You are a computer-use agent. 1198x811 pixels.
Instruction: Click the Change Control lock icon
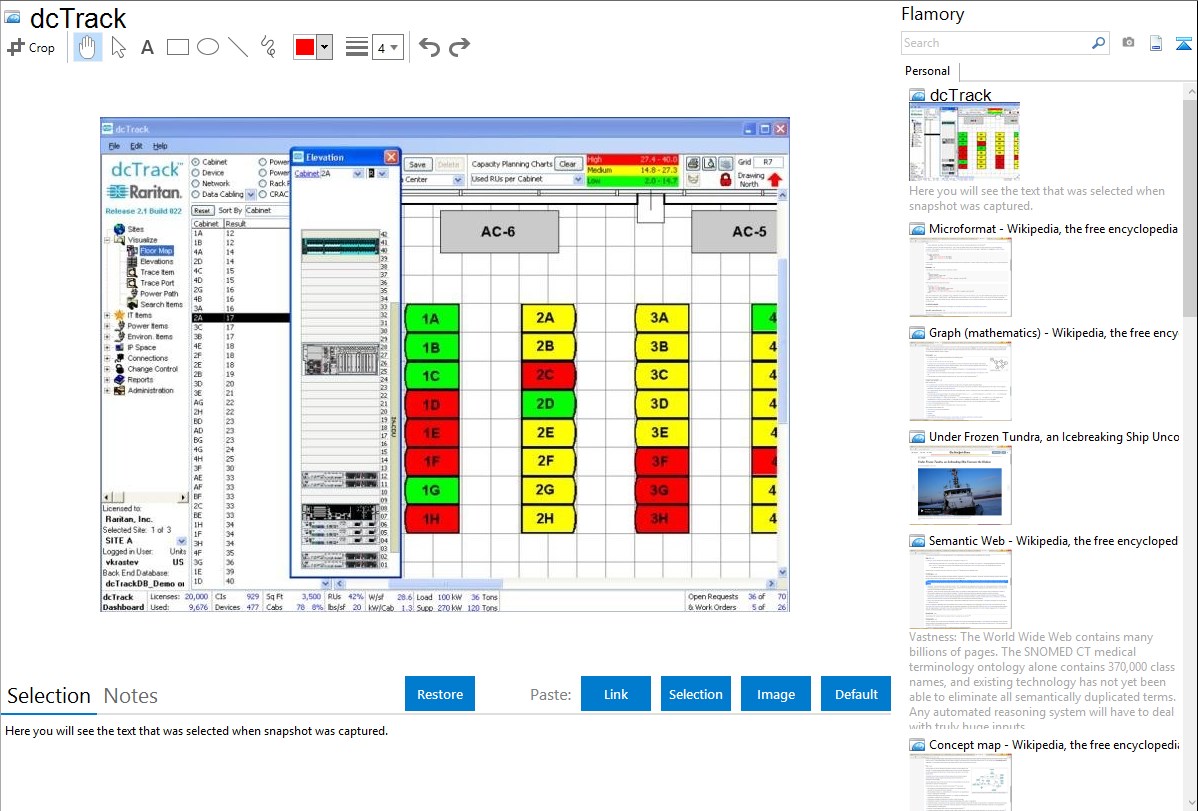click(119, 368)
